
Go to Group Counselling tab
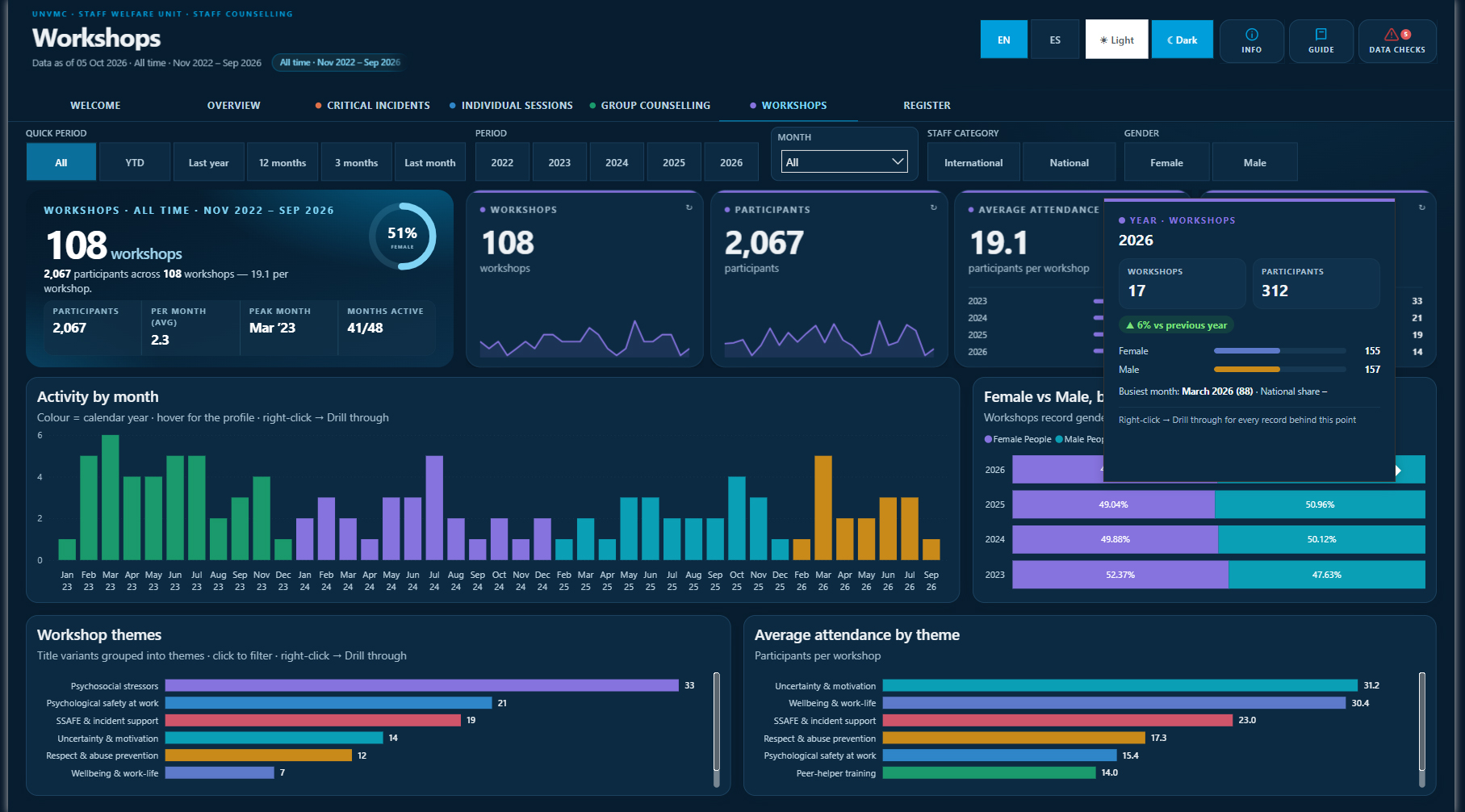[651, 106]
